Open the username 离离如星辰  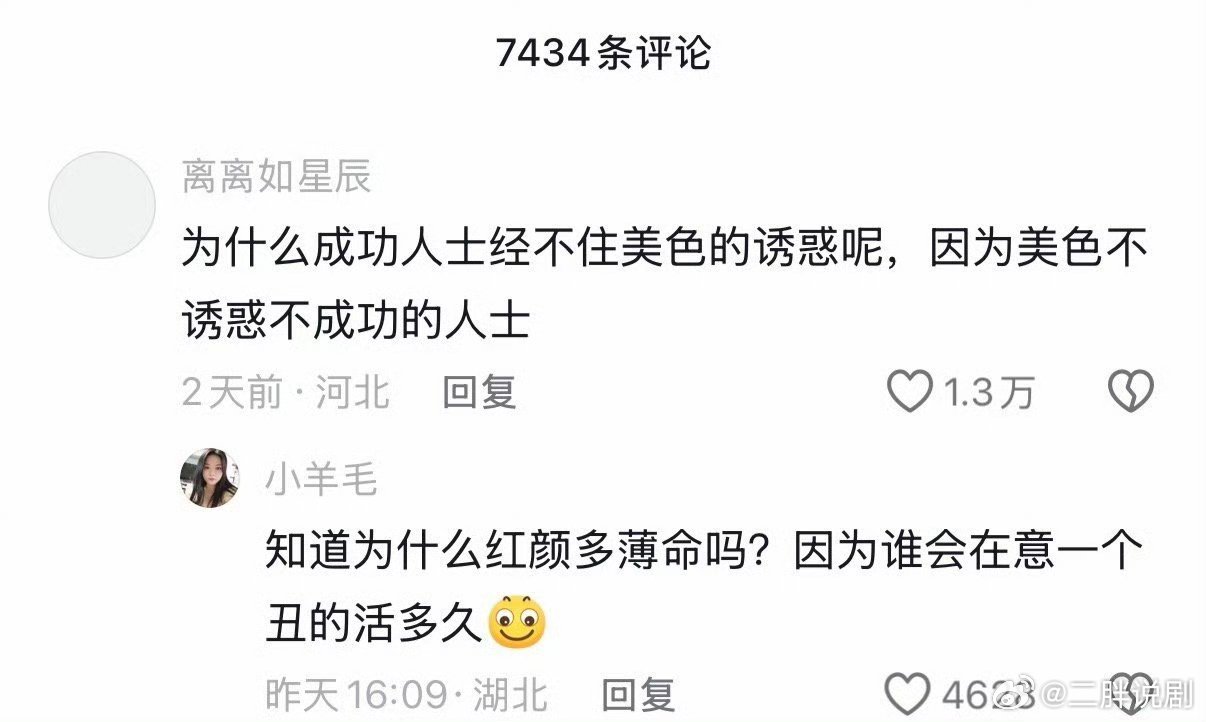point(277,177)
